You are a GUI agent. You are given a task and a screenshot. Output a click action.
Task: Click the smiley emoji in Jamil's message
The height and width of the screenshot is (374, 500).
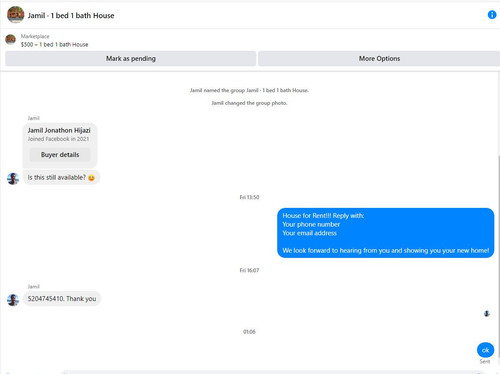(91, 178)
